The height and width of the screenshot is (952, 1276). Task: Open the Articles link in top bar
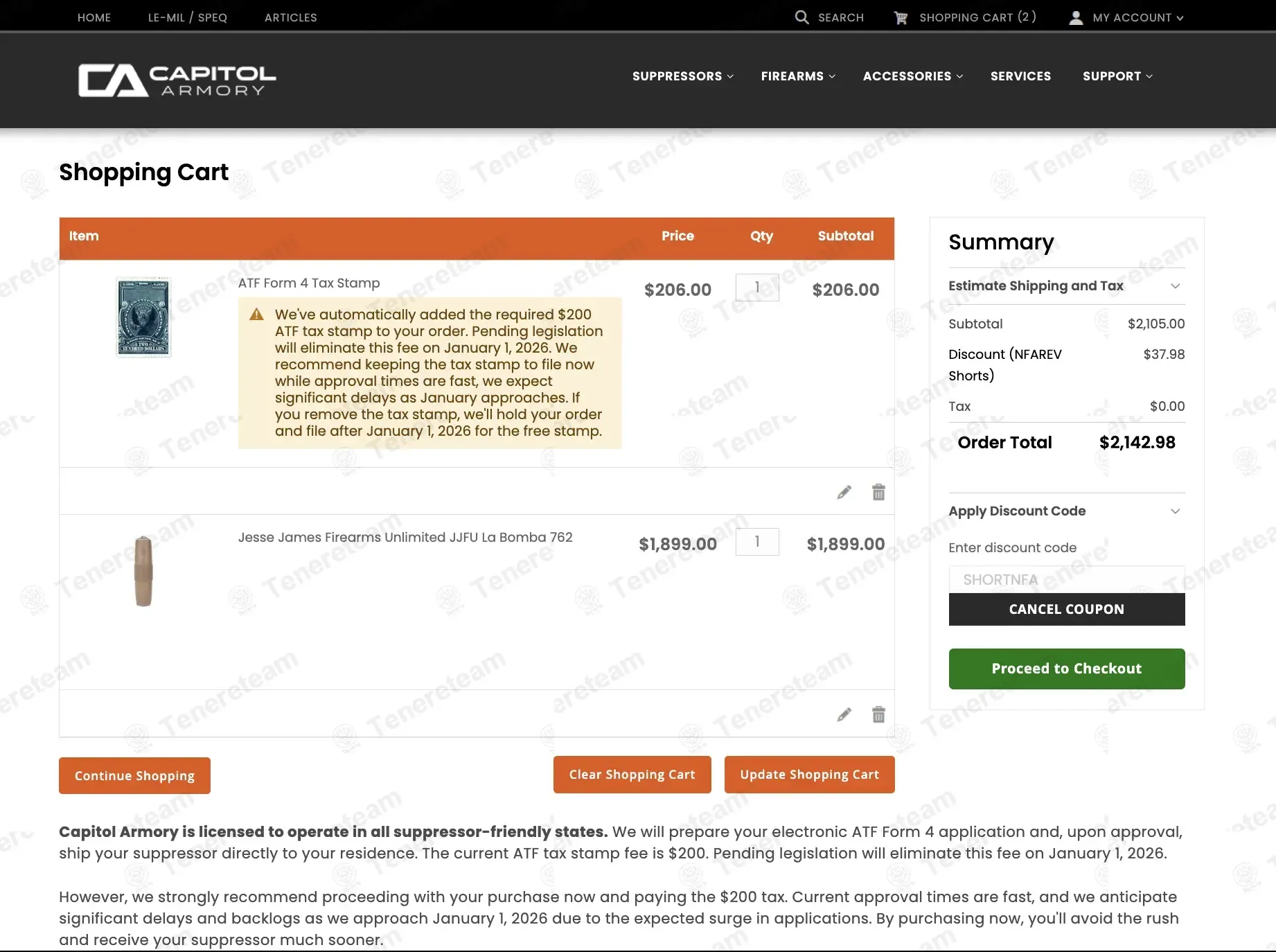click(x=290, y=18)
